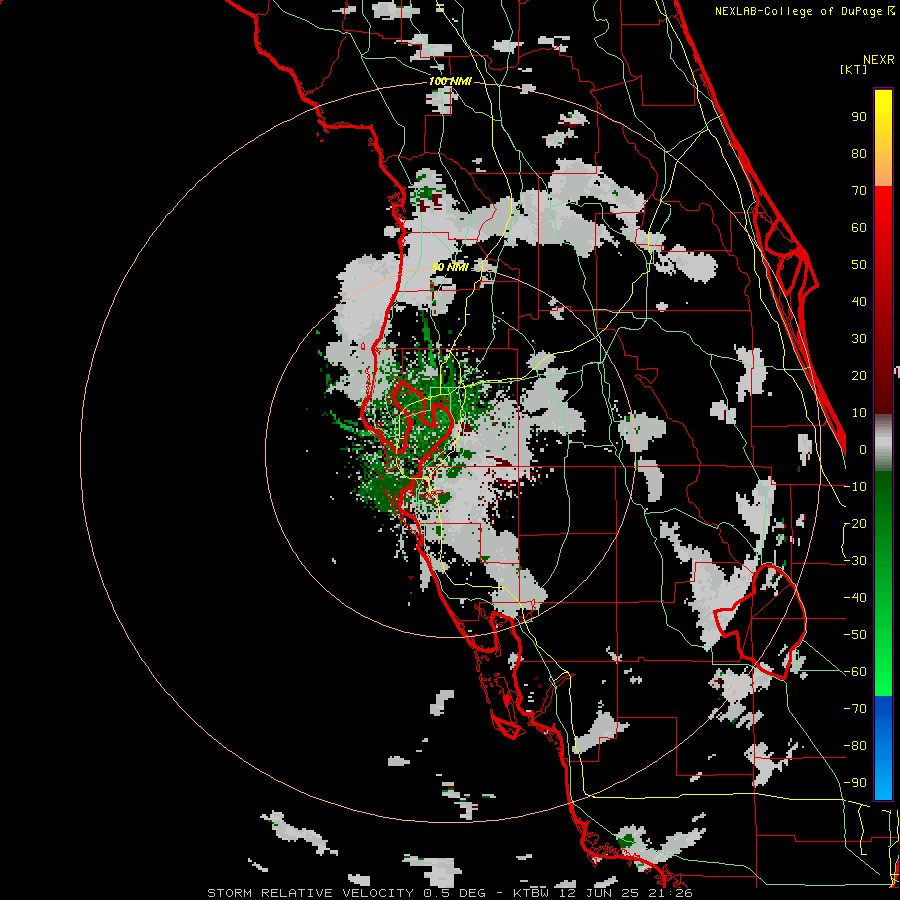
Task: Select the positive 40 knot scale label
Action: [859, 302]
